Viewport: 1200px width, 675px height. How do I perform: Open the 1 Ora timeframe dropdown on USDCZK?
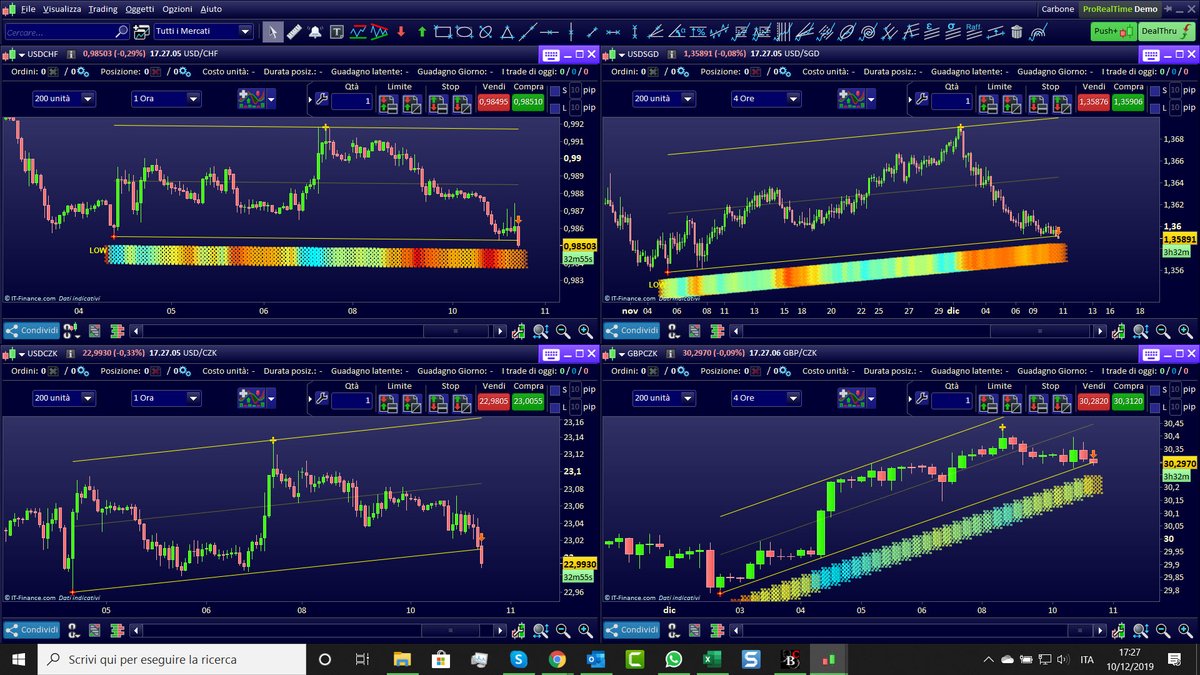pos(165,398)
